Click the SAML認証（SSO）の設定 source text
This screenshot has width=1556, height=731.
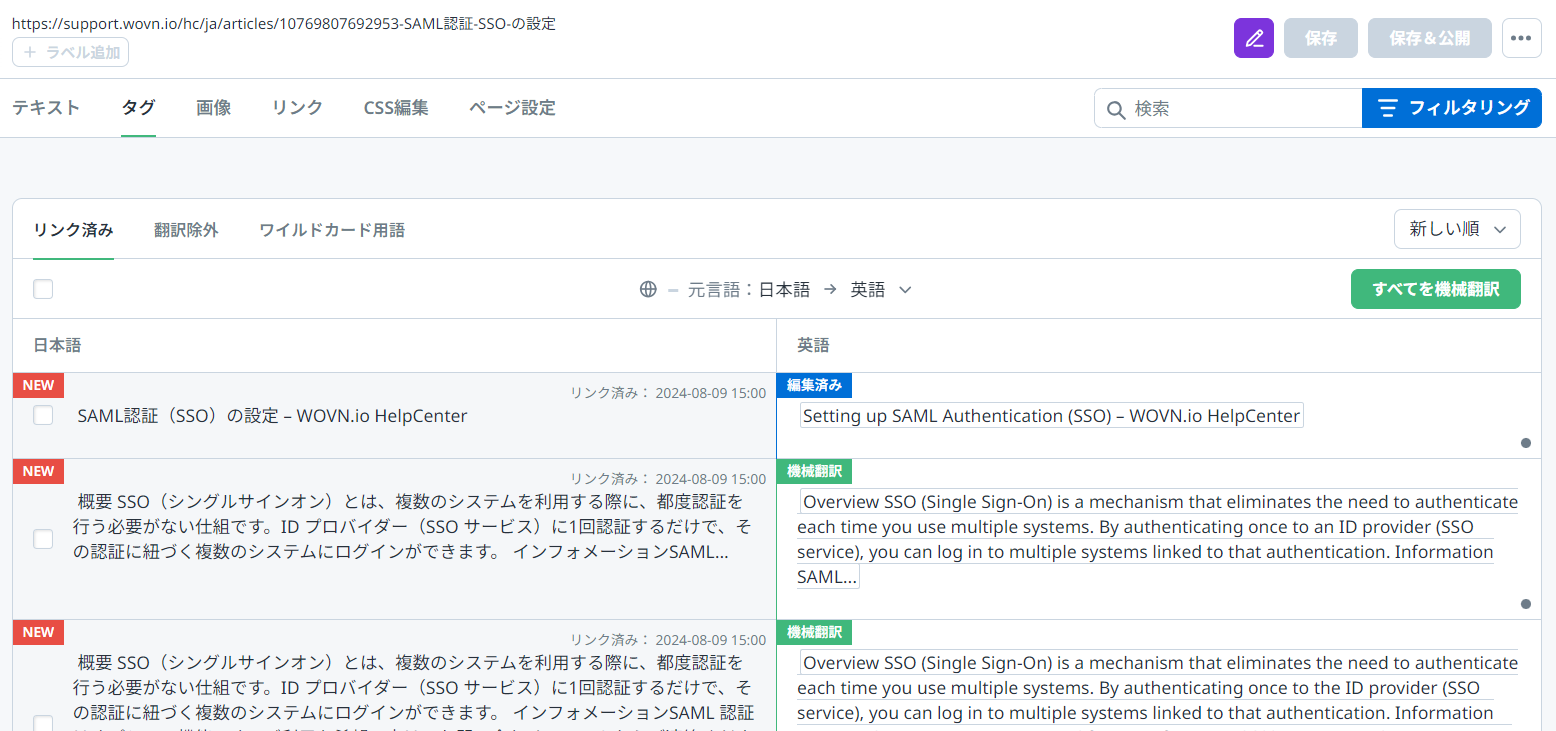click(272, 416)
